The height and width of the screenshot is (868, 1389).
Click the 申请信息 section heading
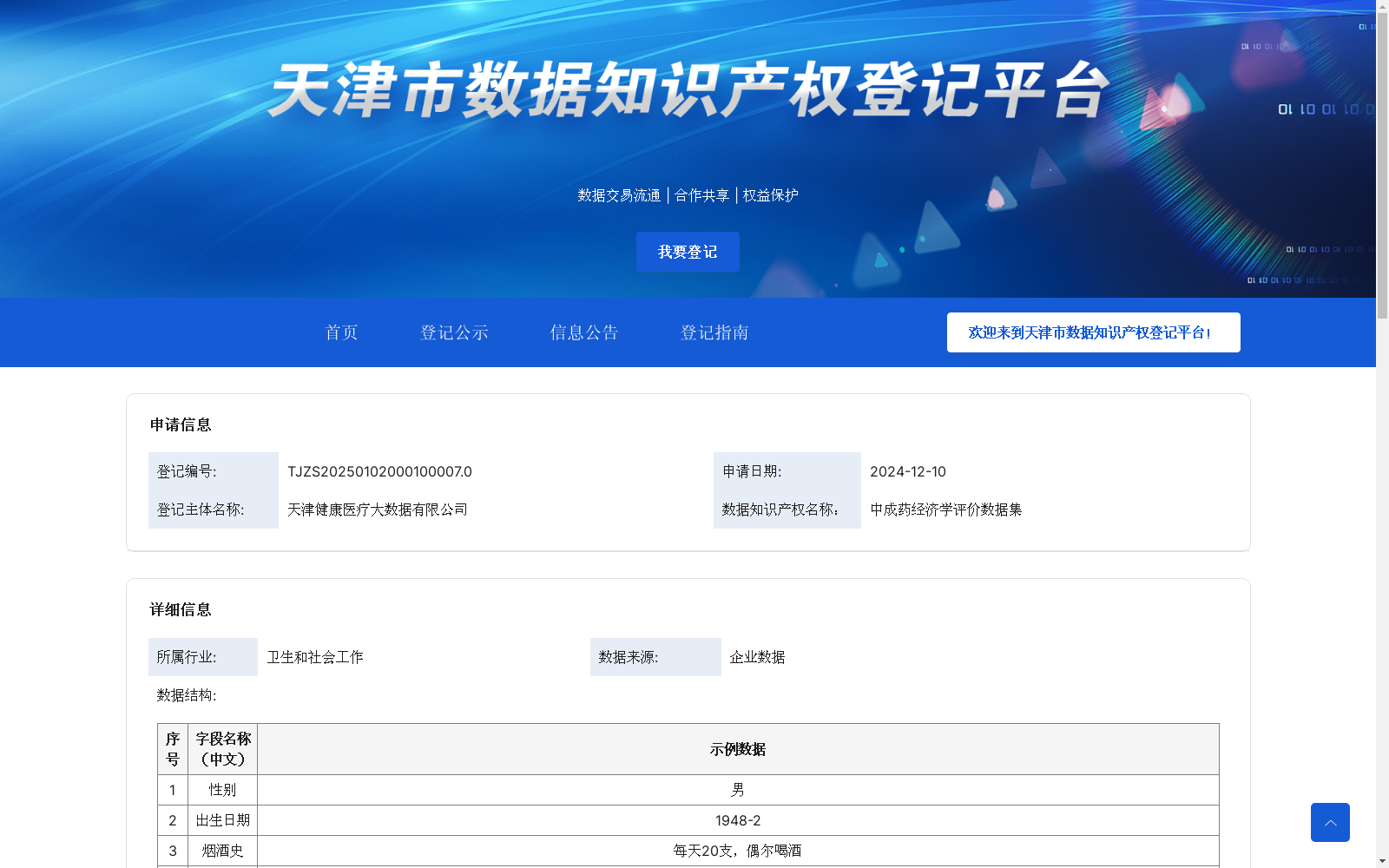pyautogui.click(x=181, y=424)
